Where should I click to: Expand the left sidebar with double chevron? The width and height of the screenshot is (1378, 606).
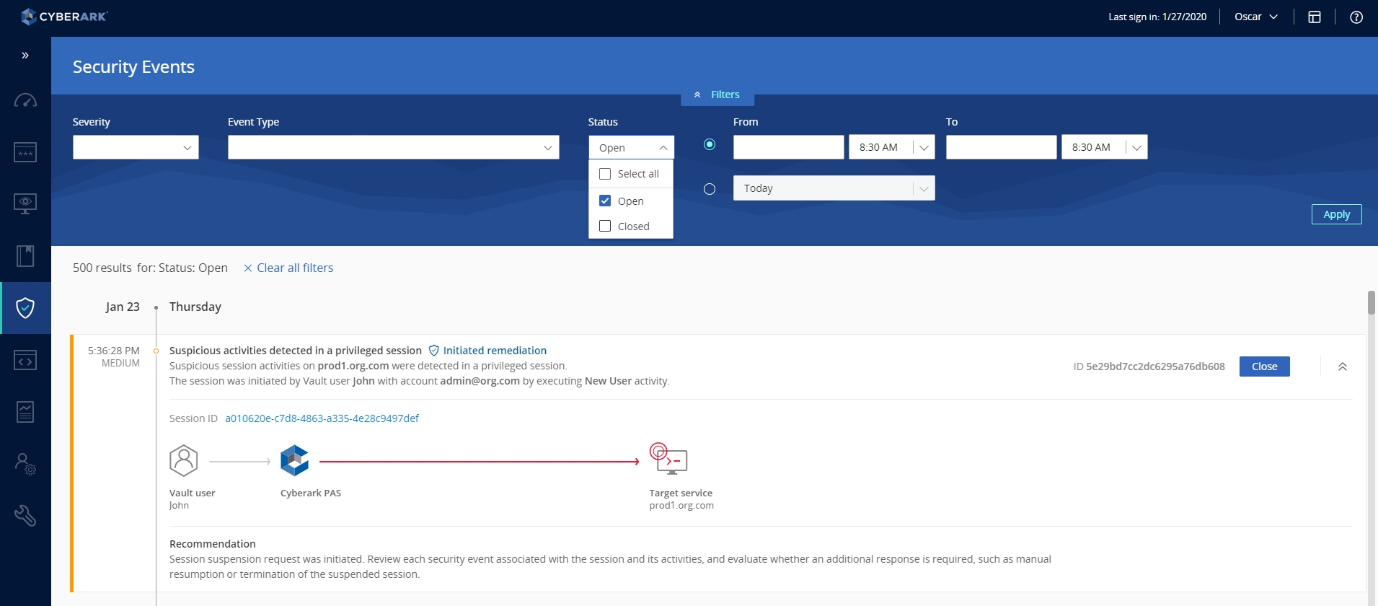tap(25, 55)
